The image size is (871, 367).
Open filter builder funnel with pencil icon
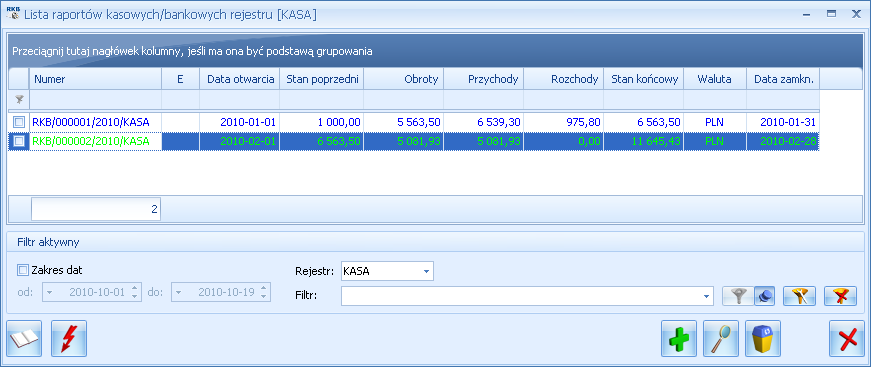[x=799, y=296]
